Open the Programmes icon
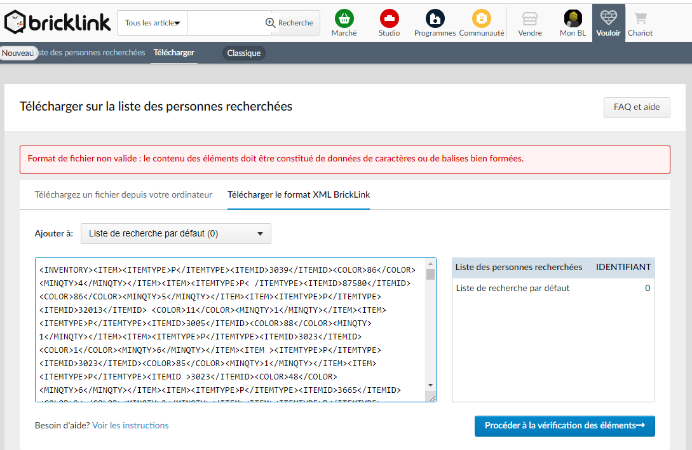The height and width of the screenshot is (450, 692). click(x=435, y=22)
